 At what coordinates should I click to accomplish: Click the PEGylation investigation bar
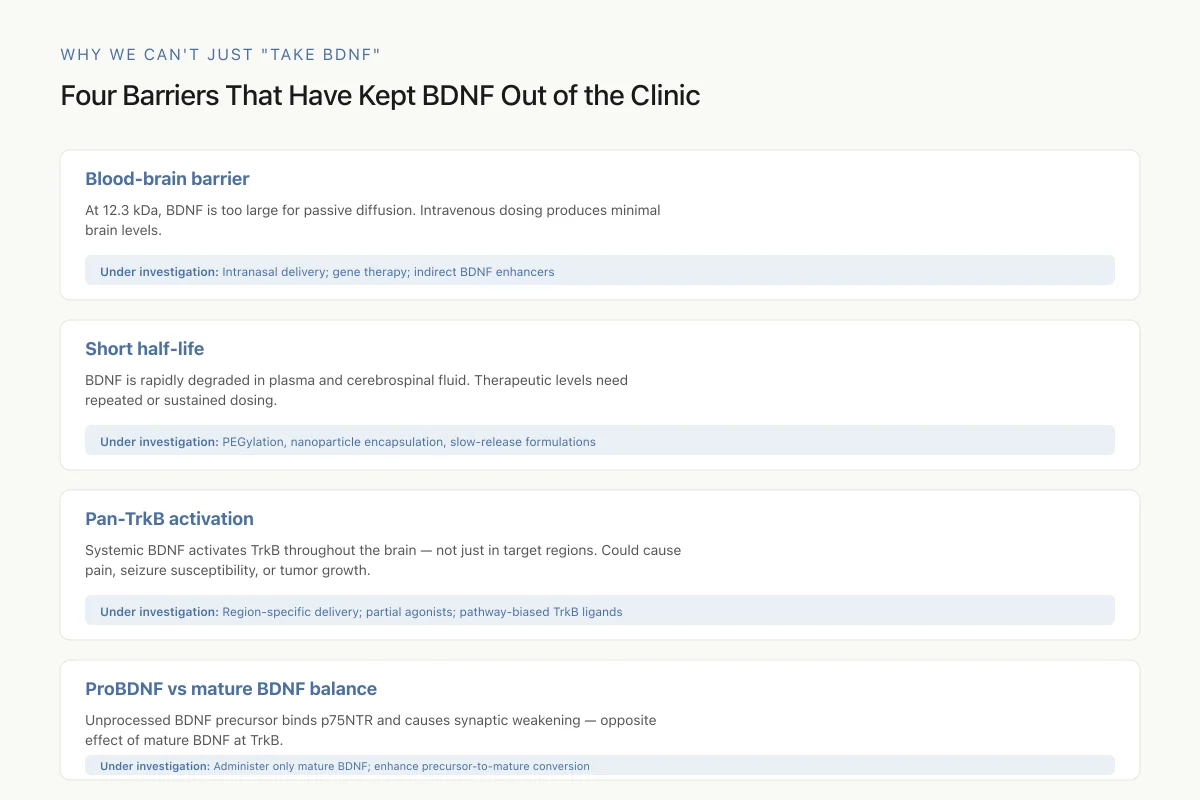point(600,440)
